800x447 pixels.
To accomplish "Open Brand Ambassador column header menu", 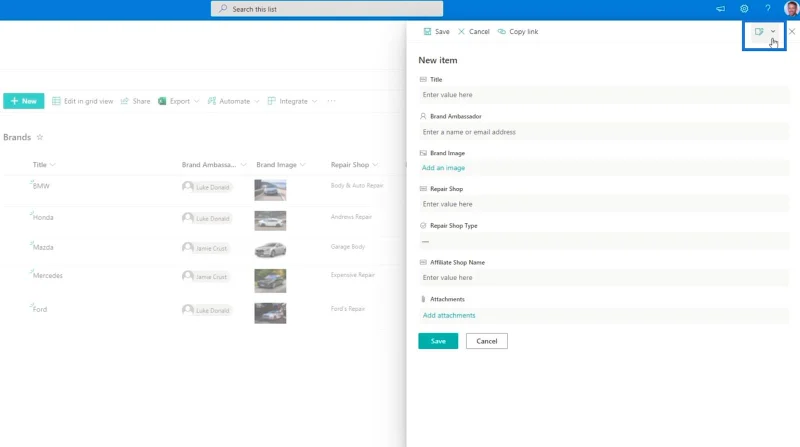I will 214,165.
